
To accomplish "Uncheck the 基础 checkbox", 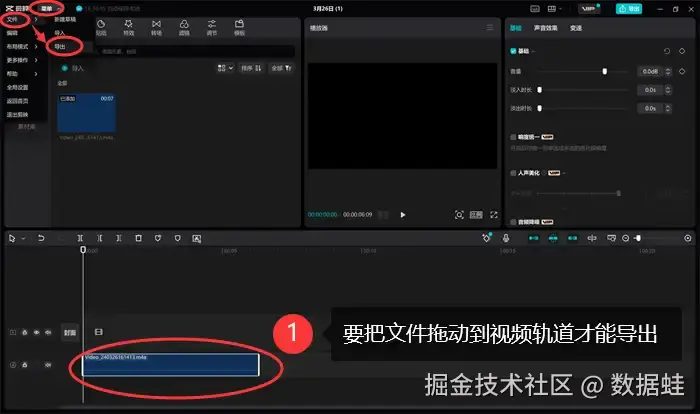I will point(513,51).
